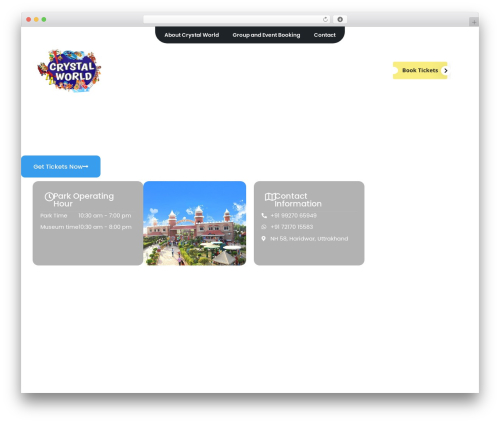The image size is (500, 423).
Task: Click the browser address bar
Action: [x=237, y=19]
